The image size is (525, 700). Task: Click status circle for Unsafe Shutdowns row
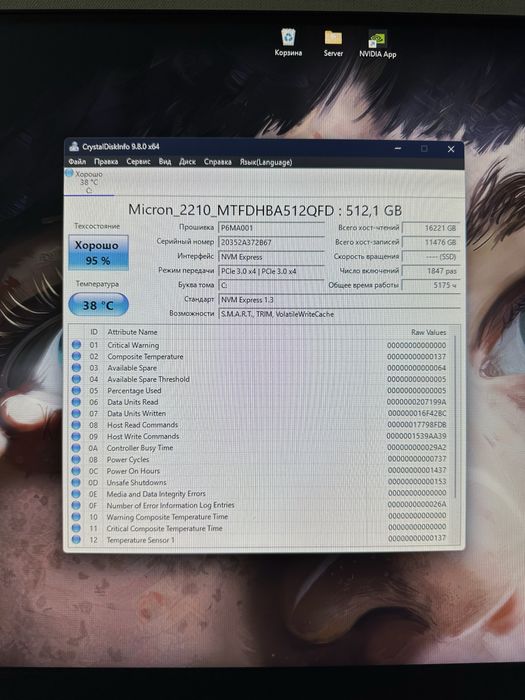tap(76, 483)
